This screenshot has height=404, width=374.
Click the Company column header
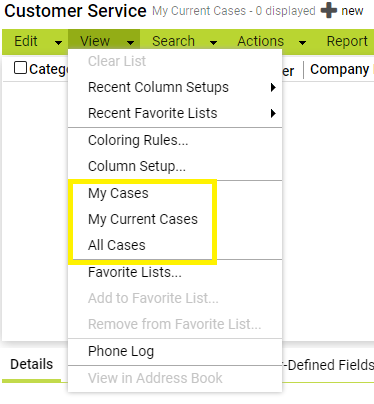point(339,69)
